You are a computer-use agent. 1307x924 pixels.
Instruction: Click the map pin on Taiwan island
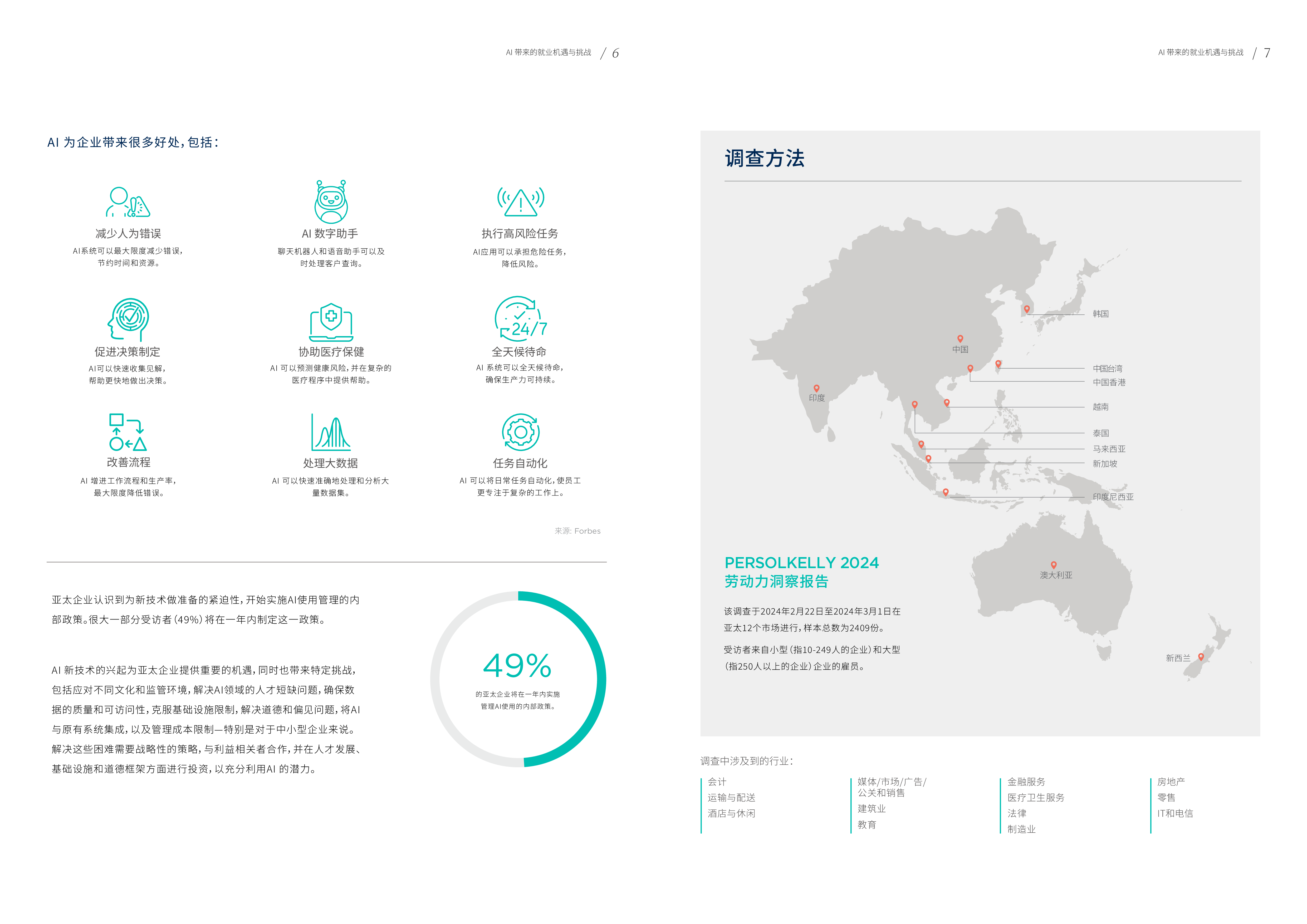point(998,363)
